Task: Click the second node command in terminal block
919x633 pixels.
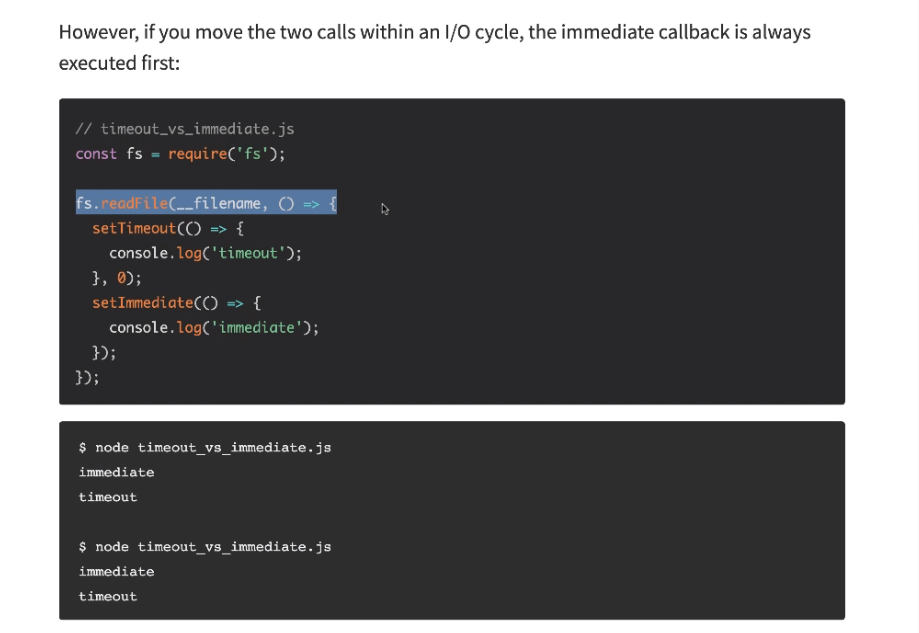Action: pos(205,546)
